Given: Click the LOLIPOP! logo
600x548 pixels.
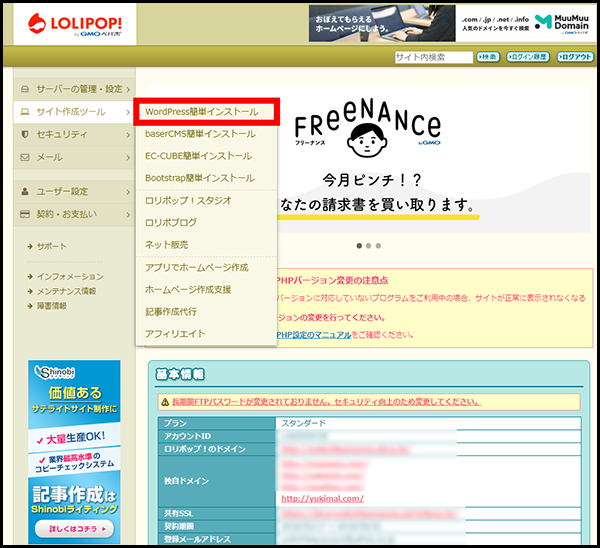Looking at the screenshot, I should click(73, 23).
